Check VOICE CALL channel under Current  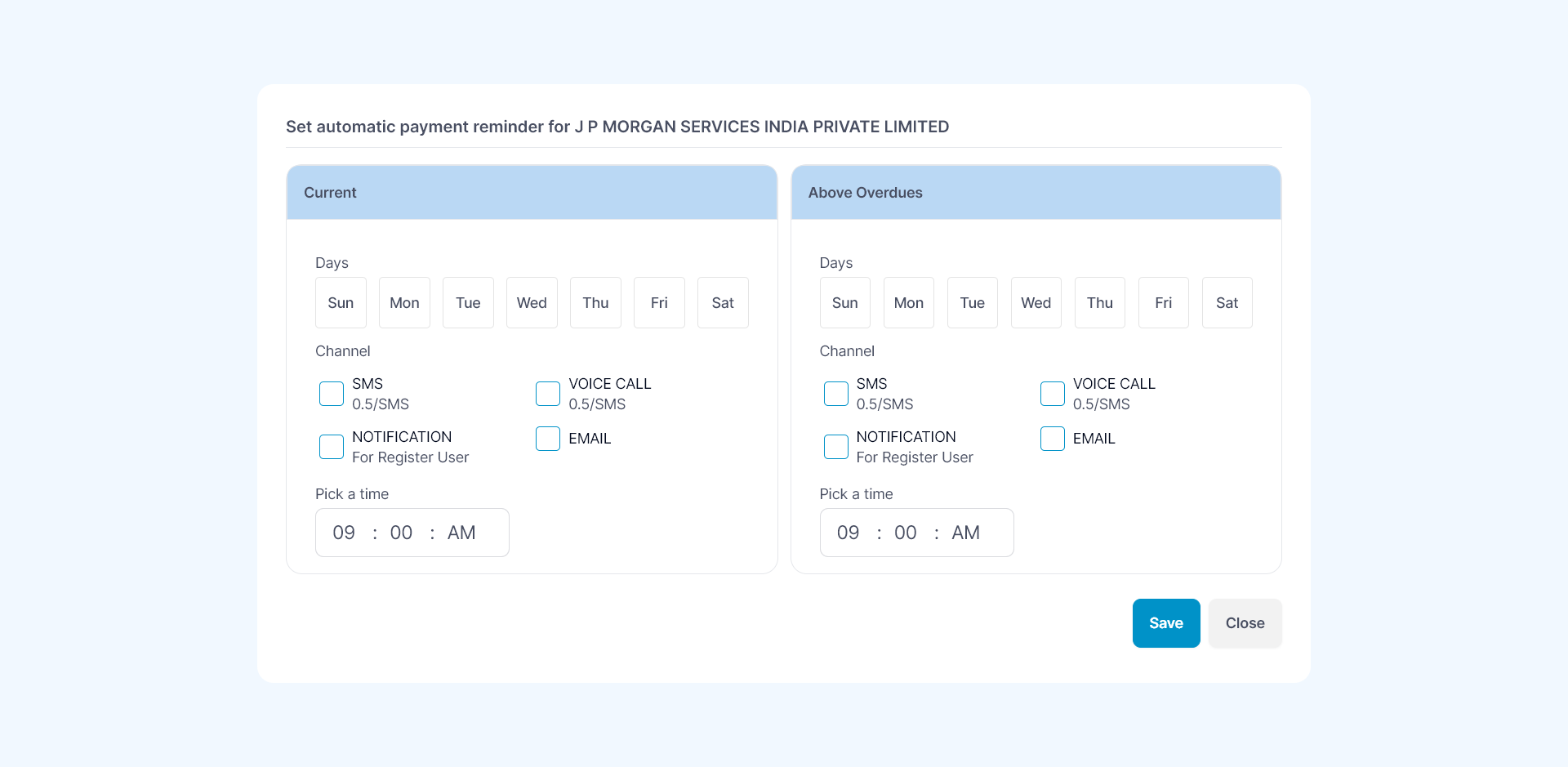(x=548, y=394)
